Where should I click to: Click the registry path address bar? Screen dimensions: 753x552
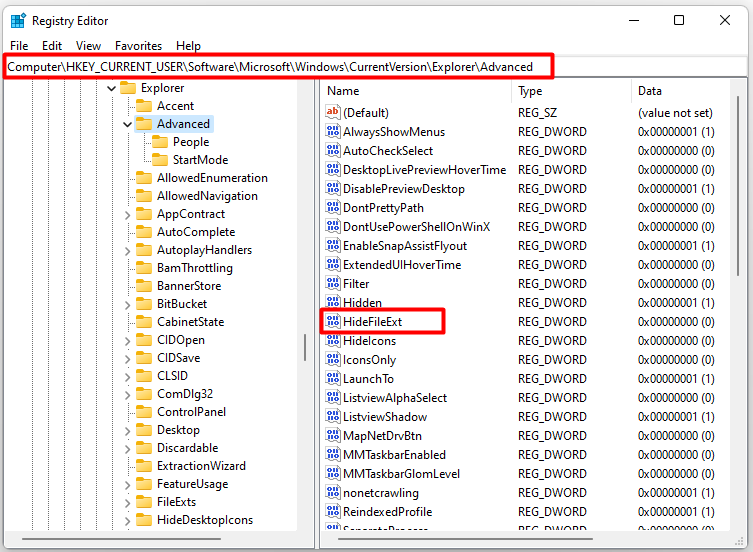click(x=279, y=66)
